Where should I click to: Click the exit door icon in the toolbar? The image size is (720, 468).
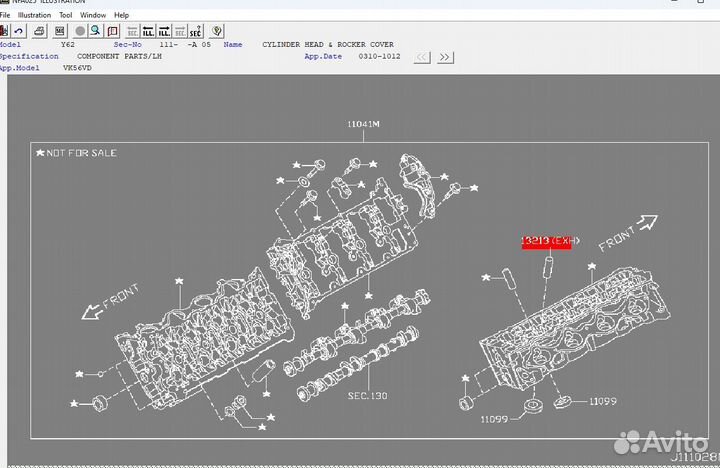click(x=4, y=31)
